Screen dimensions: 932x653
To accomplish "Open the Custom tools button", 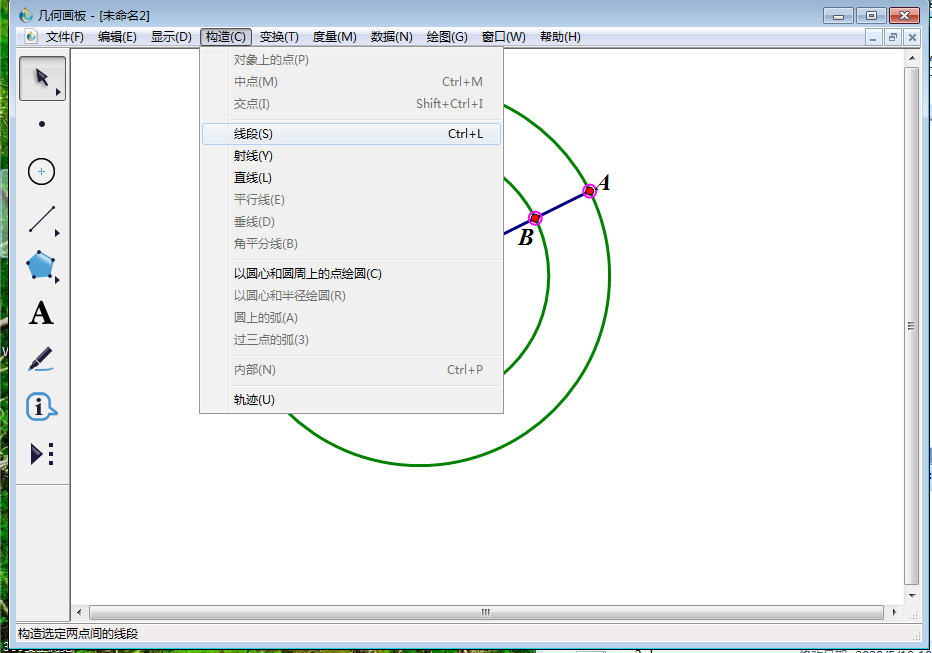I will pyautogui.click(x=42, y=454).
